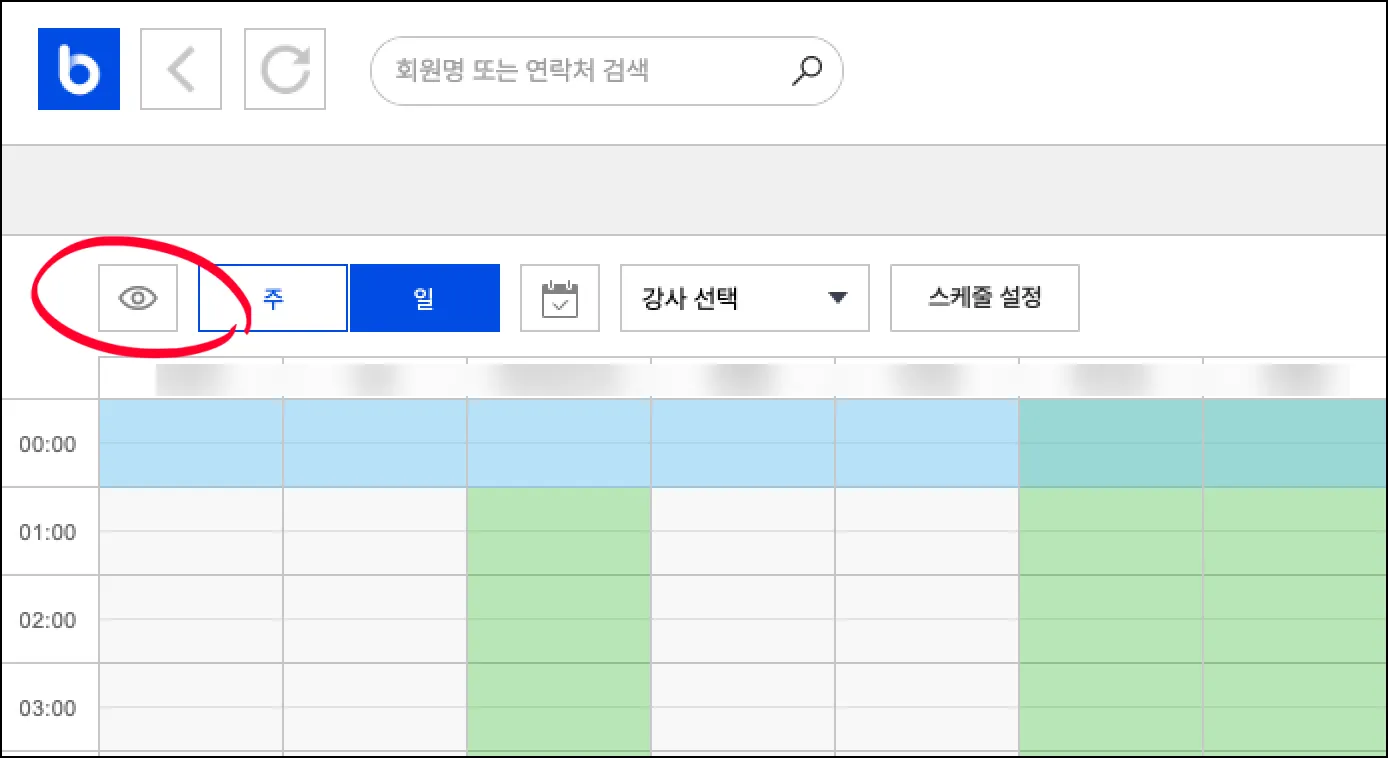The width and height of the screenshot is (1388, 758).
Task: Focus the 회원명 또는 연락처 검색 field
Action: [580, 70]
